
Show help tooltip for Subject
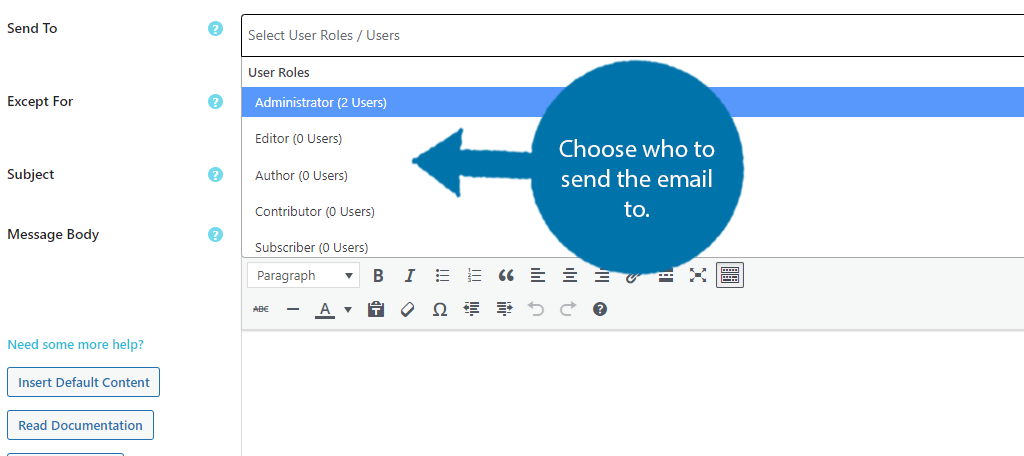click(x=216, y=174)
